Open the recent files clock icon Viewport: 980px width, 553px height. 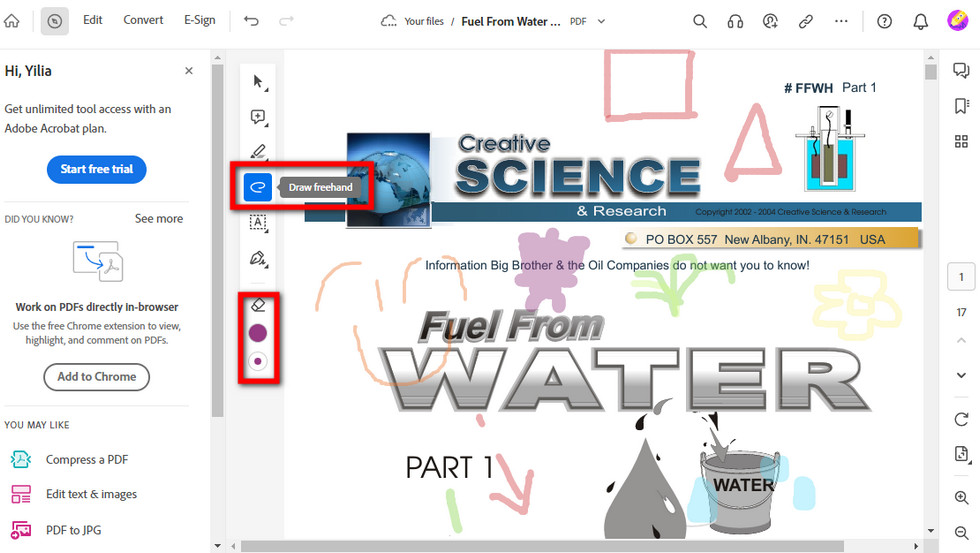pyautogui.click(x=54, y=21)
